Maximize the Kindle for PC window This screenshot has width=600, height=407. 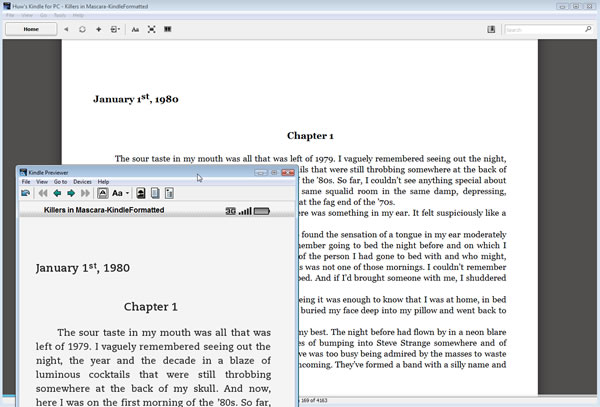pos(576,6)
